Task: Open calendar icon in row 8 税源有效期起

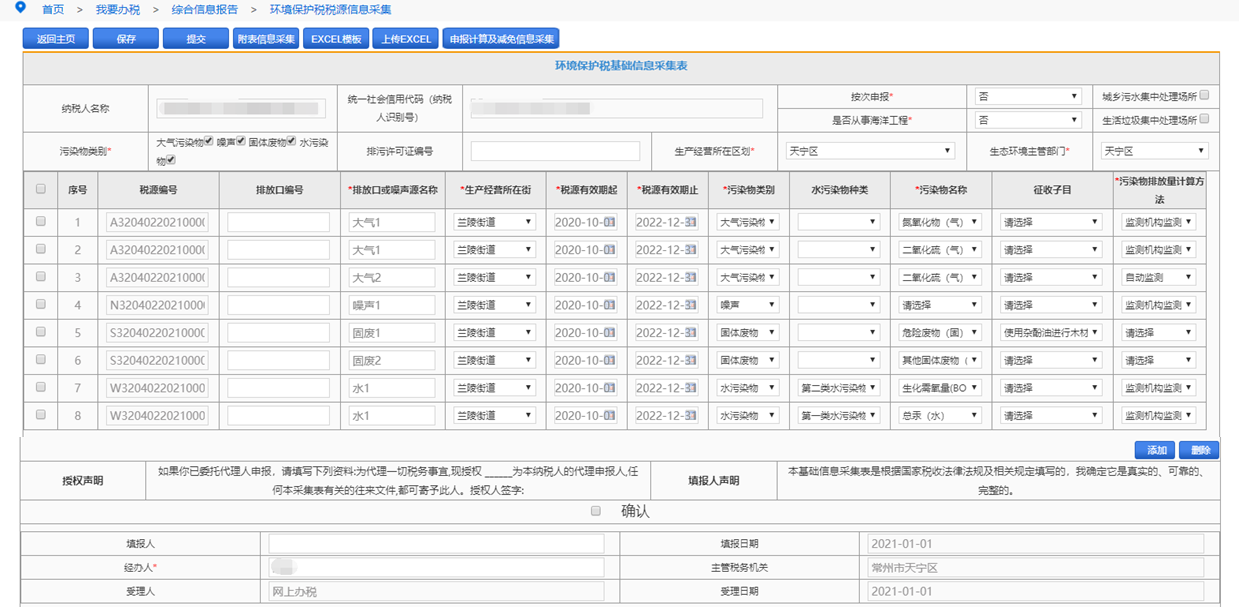Action: point(610,416)
